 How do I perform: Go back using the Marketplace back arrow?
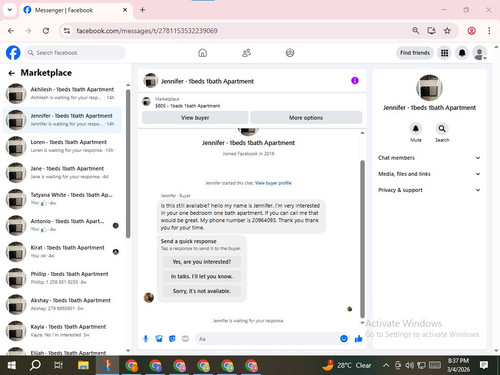(12, 73)
